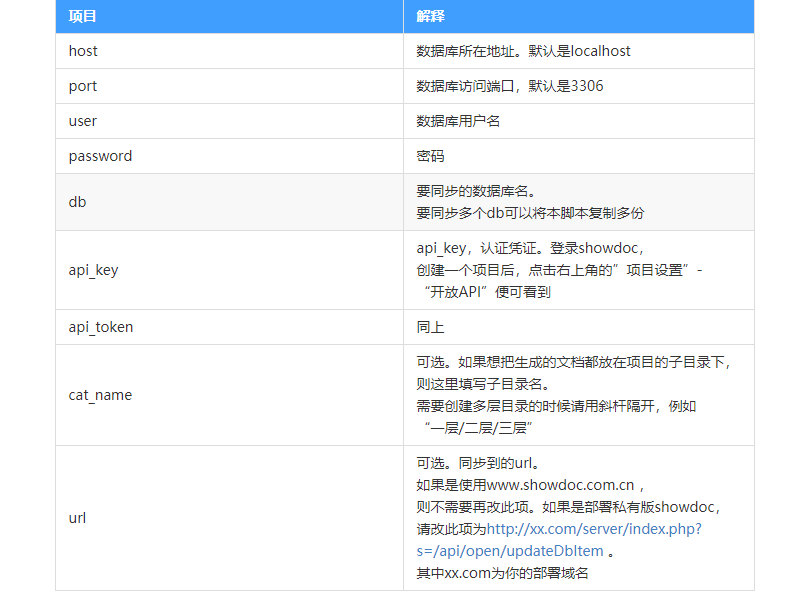Click the "一层/二层/三层" example text

tap(478, 428)
